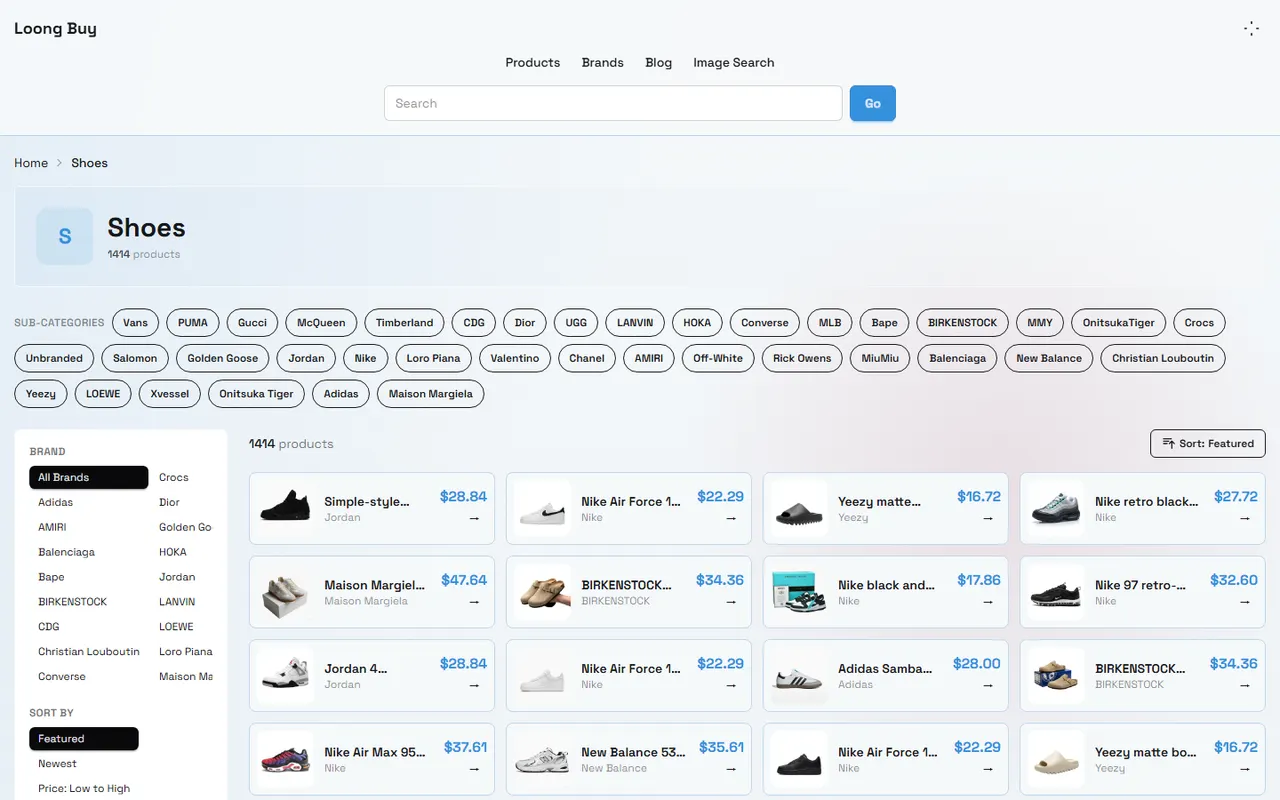This screenshot has height=800, width=1280.
Task: Select All Brands filter in sidebar
Action: tap(88, 477)
